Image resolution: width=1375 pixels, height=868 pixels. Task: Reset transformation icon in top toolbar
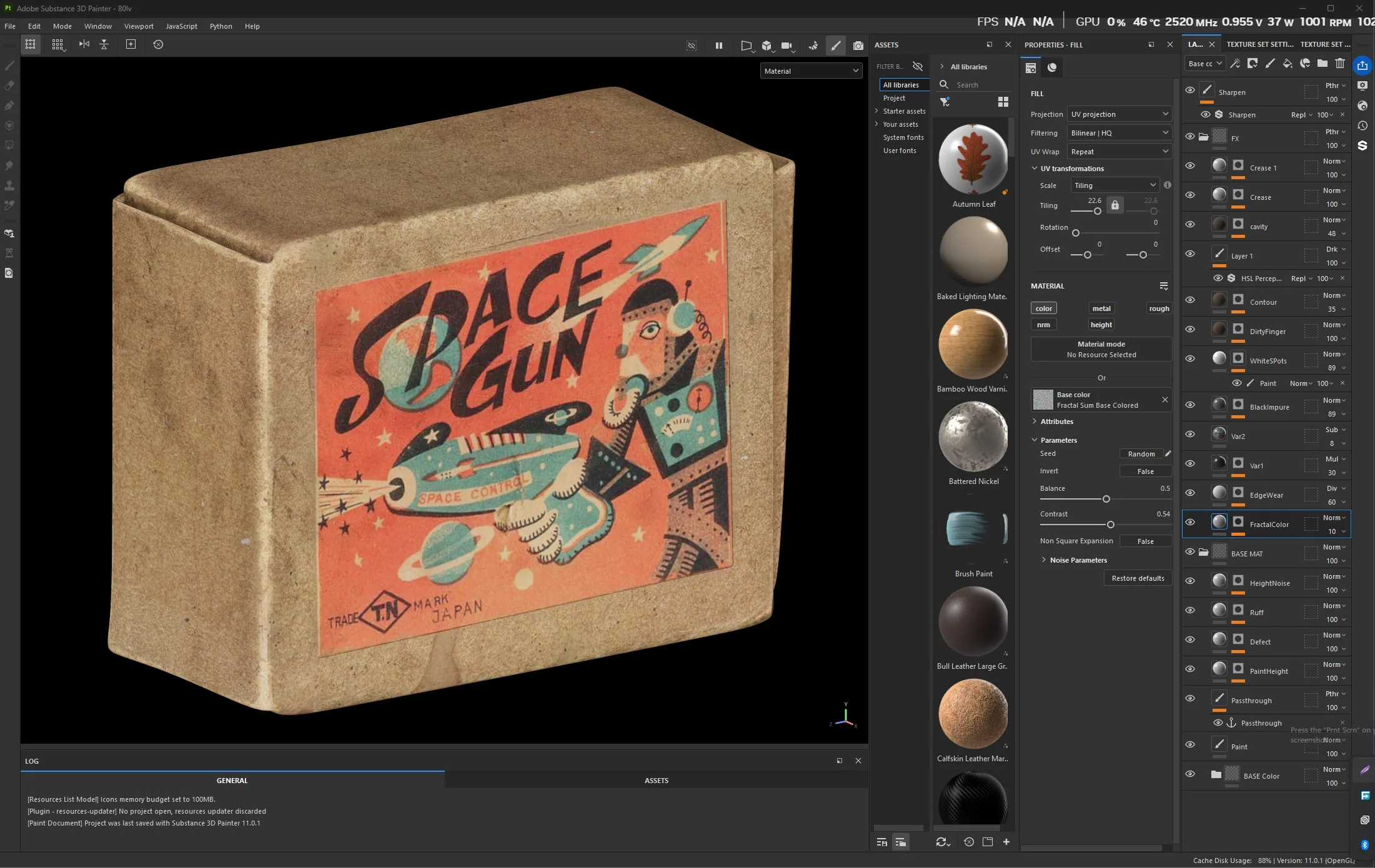[158, 44]
